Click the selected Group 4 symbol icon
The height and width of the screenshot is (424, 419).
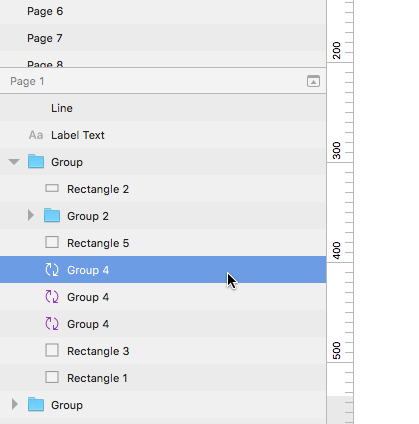coord(52,270)
